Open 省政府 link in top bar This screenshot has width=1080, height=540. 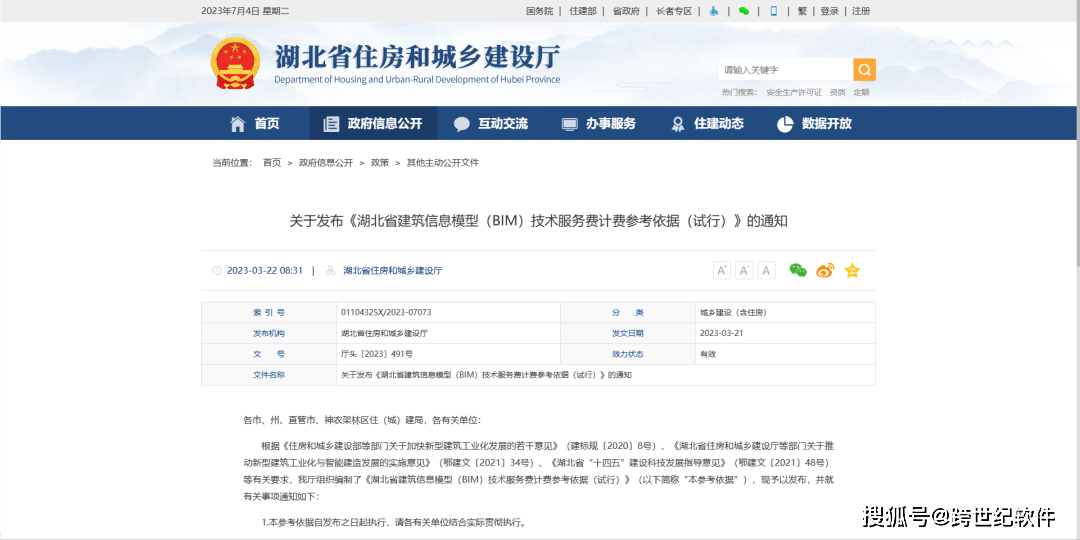tap(626, 11)
